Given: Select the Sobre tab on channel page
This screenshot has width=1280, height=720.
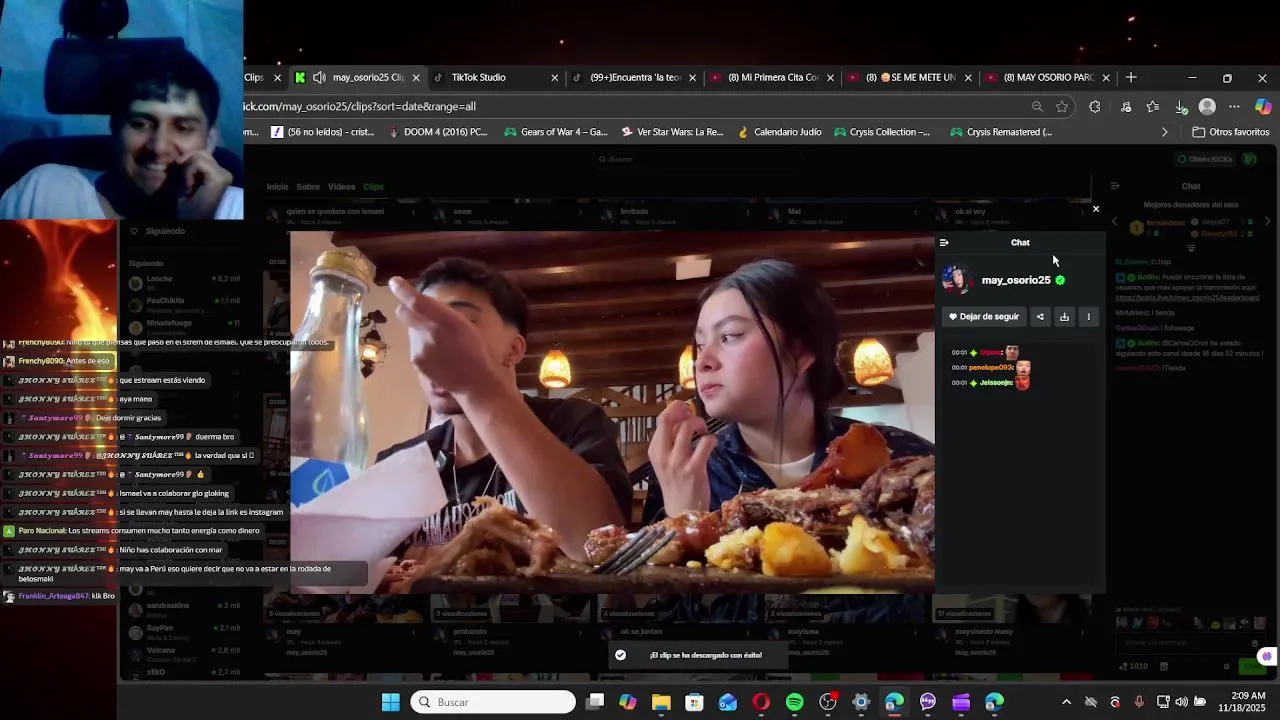Looking at the screenshot, I should (x=308, y=187).
